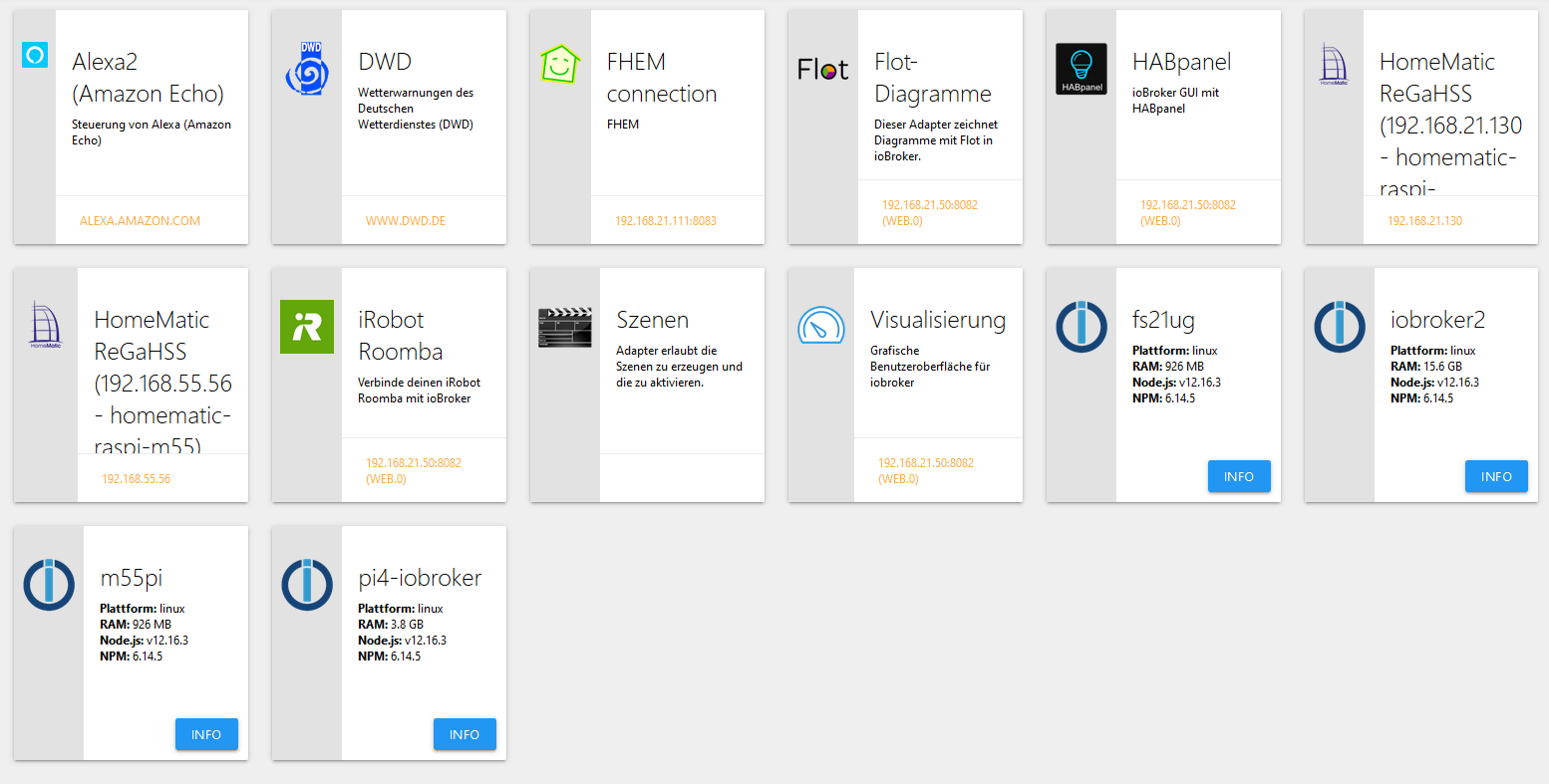Click "NPM: 6.14.5" on iobroker2 card
1549x784 pixels.
[1422, 398]
